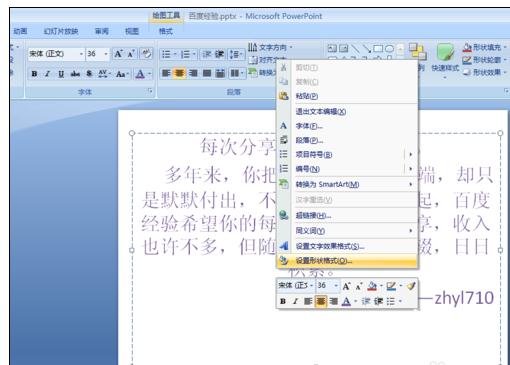Toggle Strikethrough (abc) in the ribbon
The height and width of the screenshot is (365, 510).
[75, 74]
